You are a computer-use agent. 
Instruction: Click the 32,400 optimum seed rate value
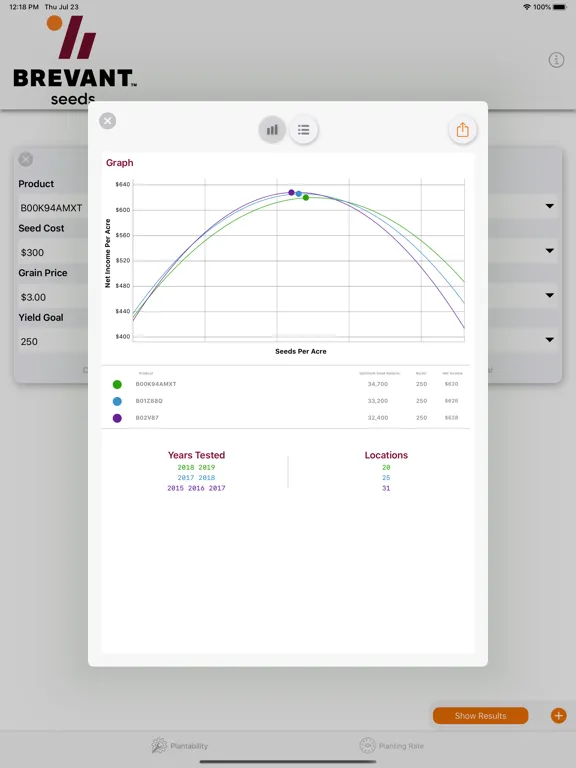tap(378, 418)
